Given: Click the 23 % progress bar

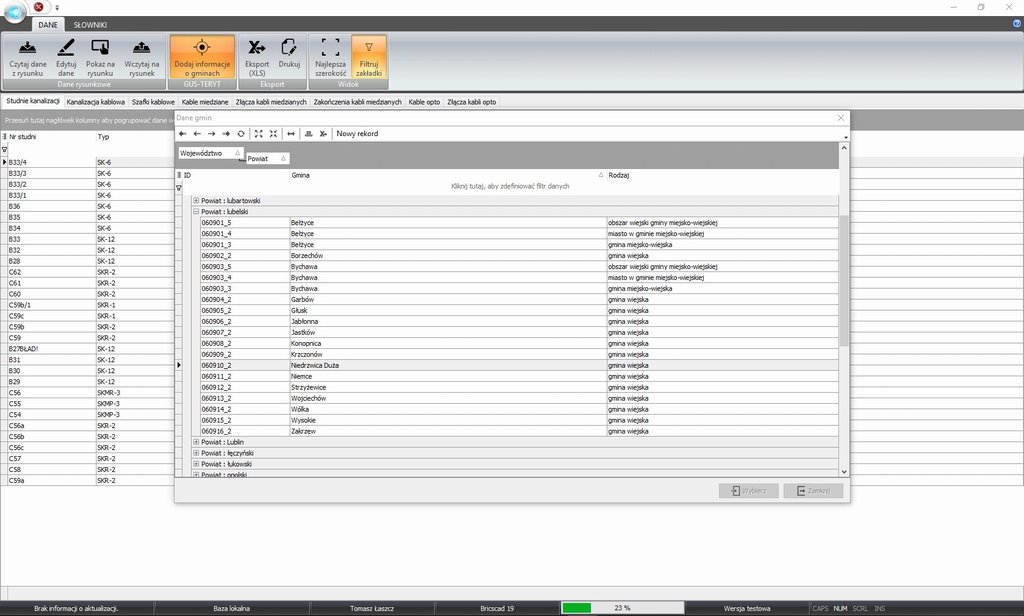Looking at the screenshot, I should pos(620,608).
